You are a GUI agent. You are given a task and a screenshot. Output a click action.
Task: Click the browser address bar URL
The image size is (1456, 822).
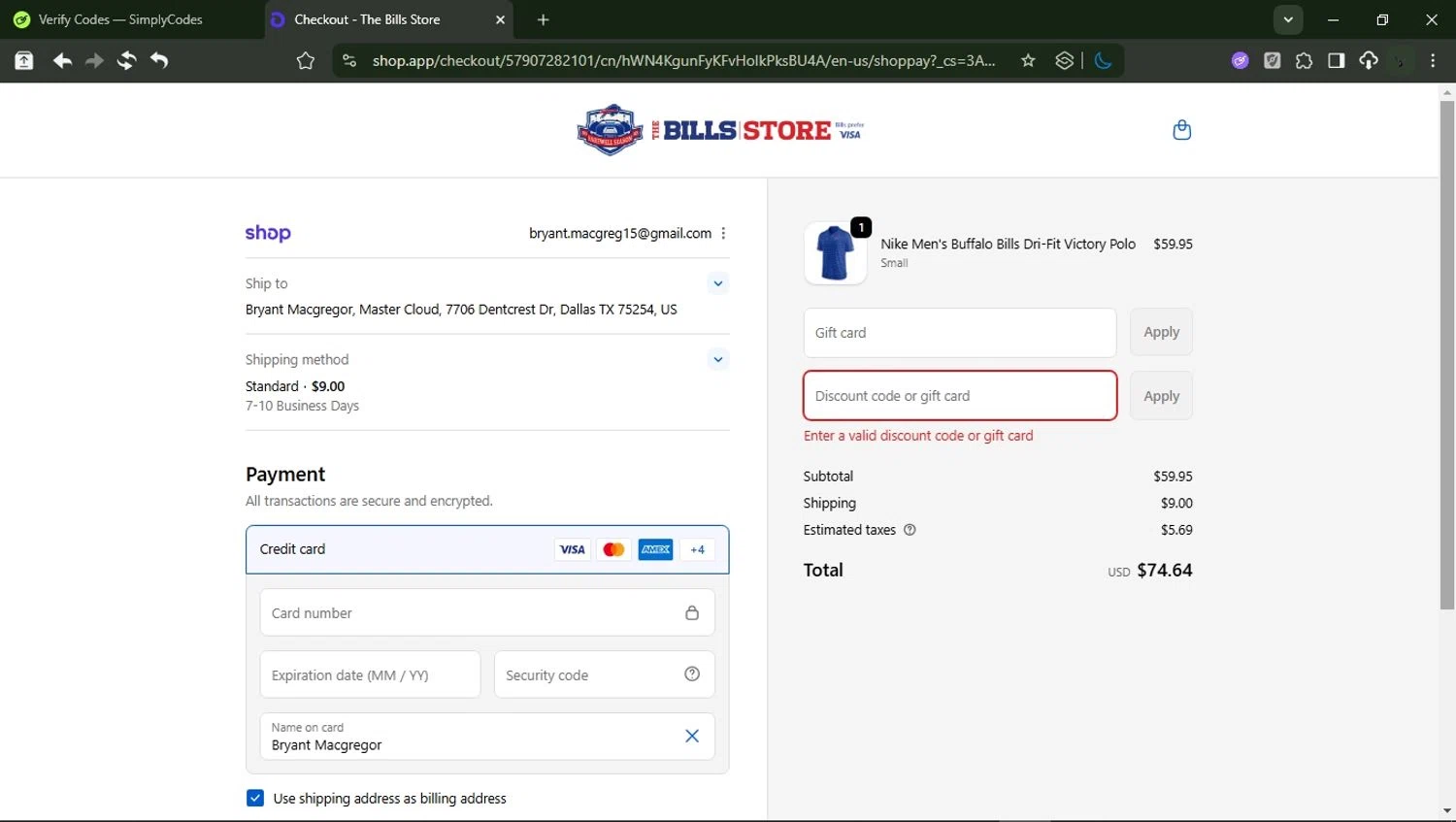point(683,60)
